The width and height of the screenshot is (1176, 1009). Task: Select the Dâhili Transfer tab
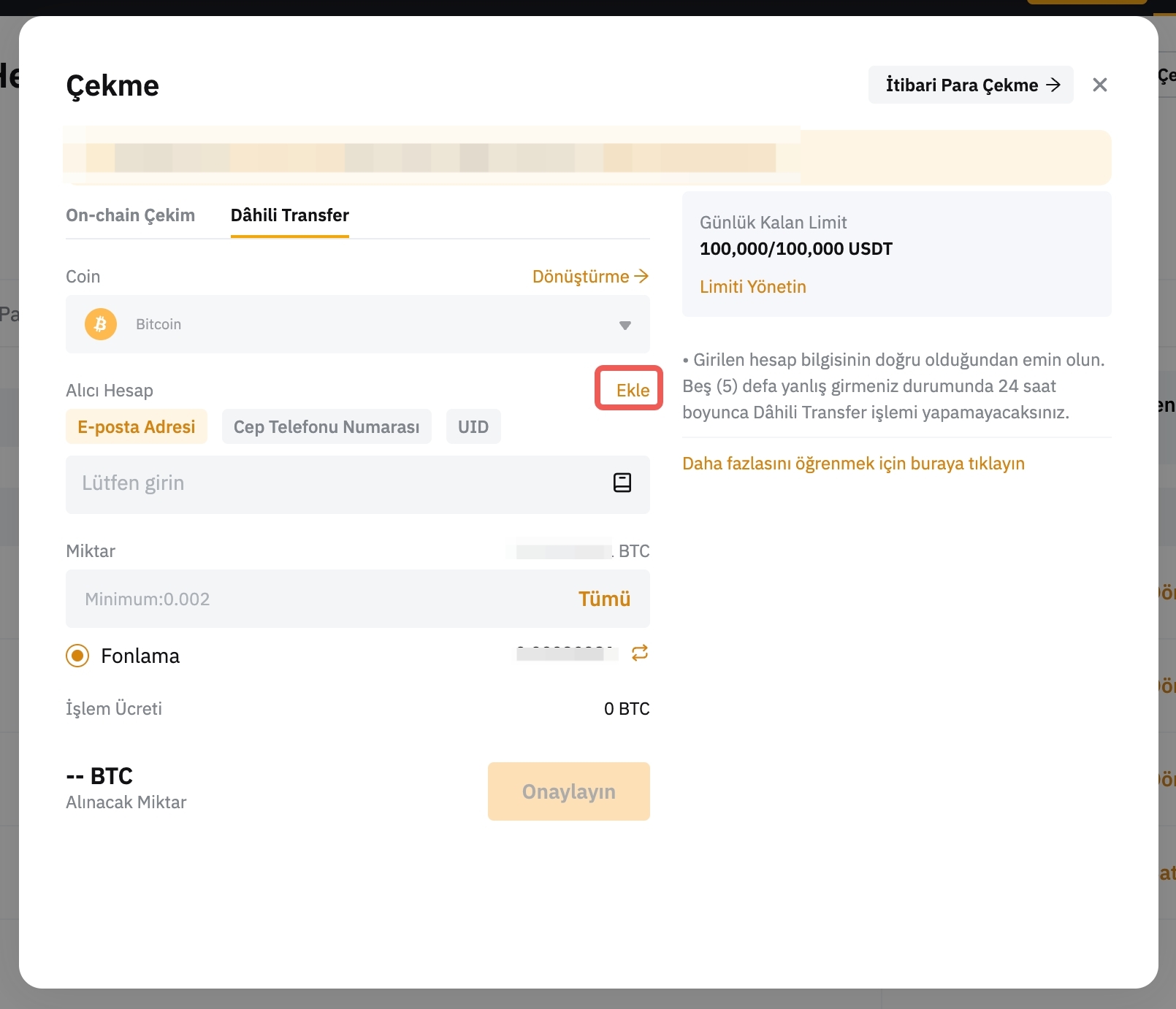click(290, 215)
